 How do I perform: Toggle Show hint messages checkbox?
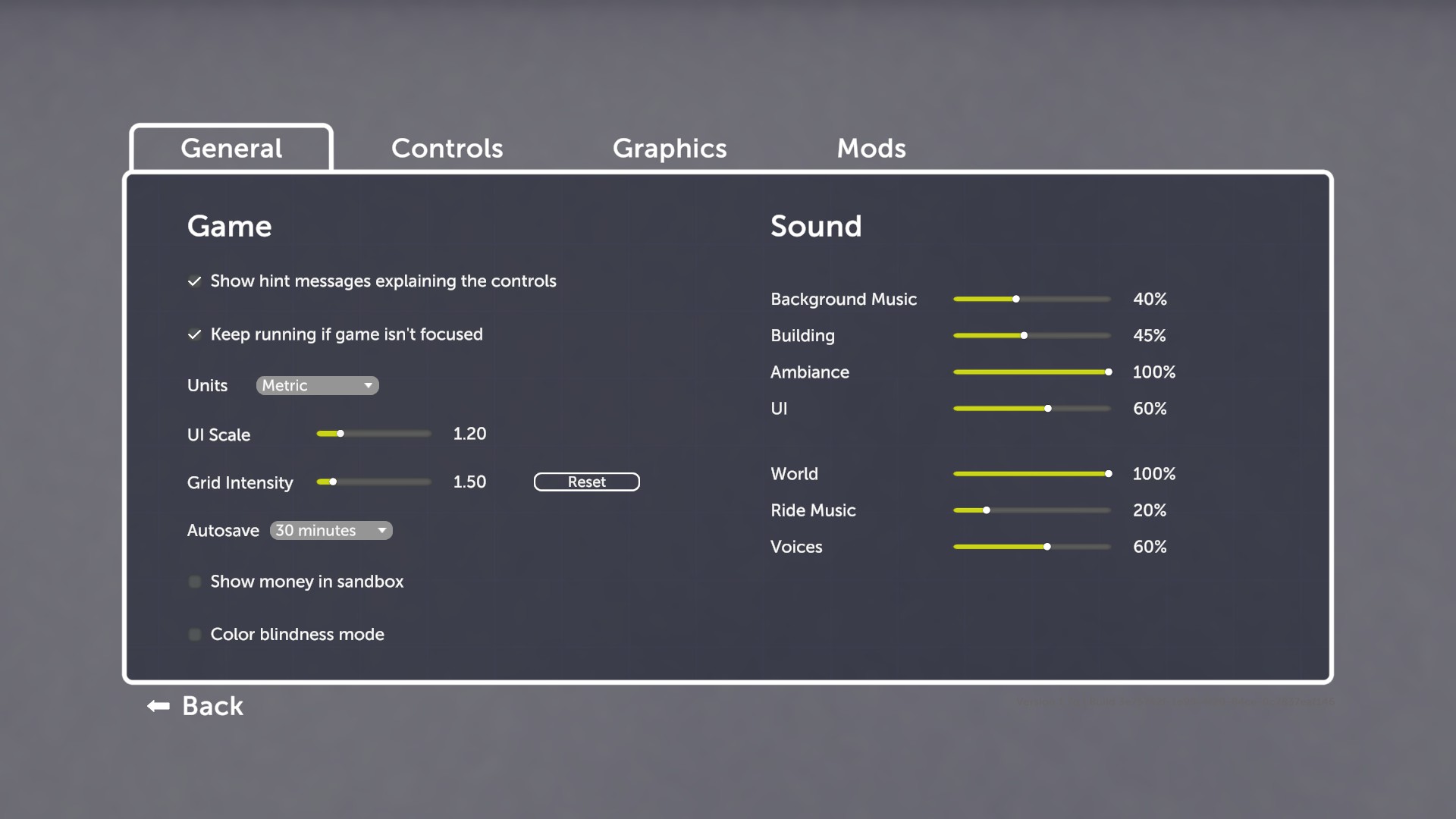(195, 281)
